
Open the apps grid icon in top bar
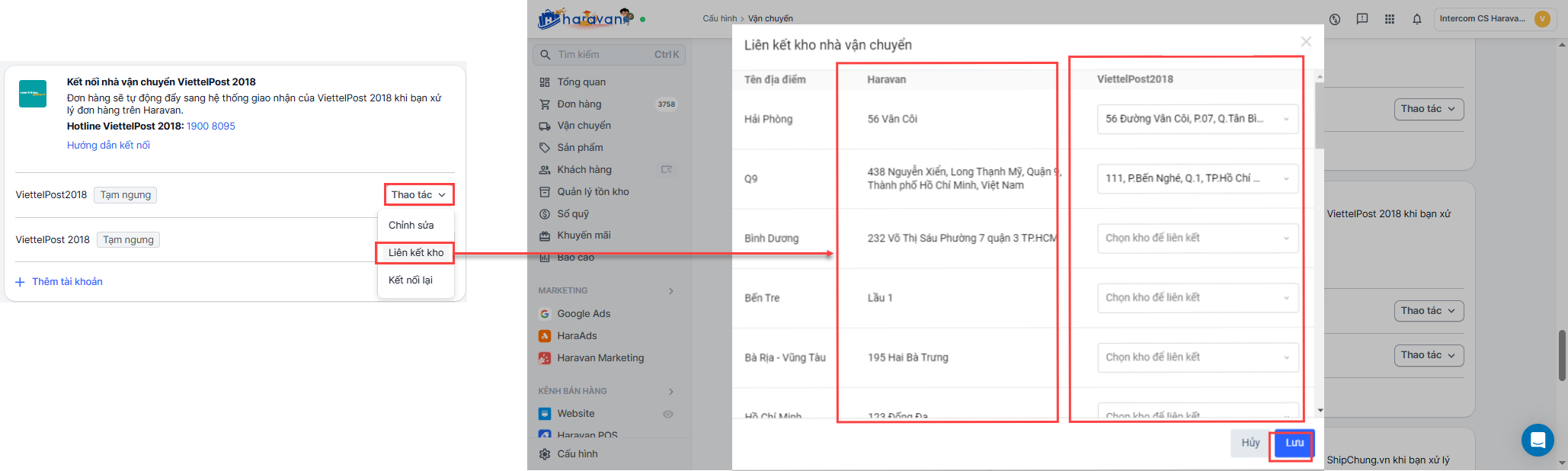pos(1390,19)
